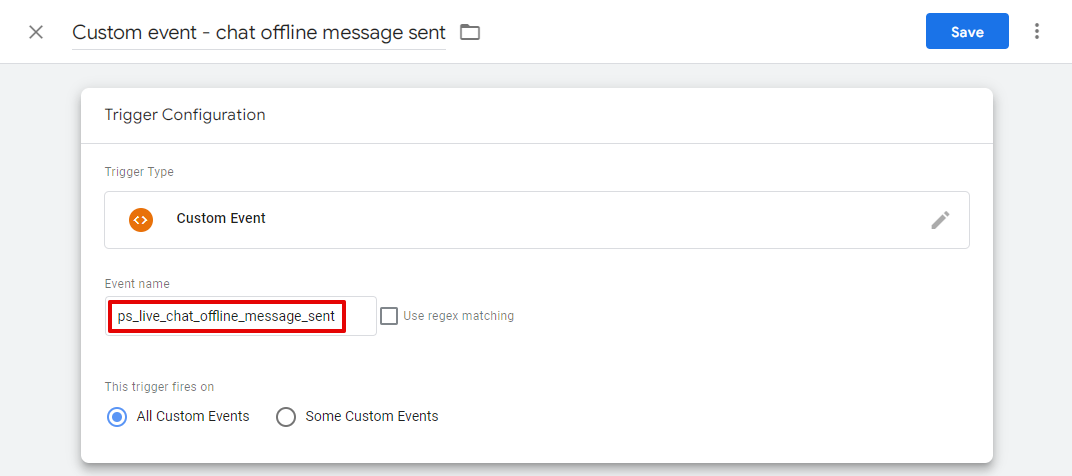Click the folder icon beside the trigger name
Image resolution: width=1072 pixels, height=476 pixels.
(x=470, y=32)
